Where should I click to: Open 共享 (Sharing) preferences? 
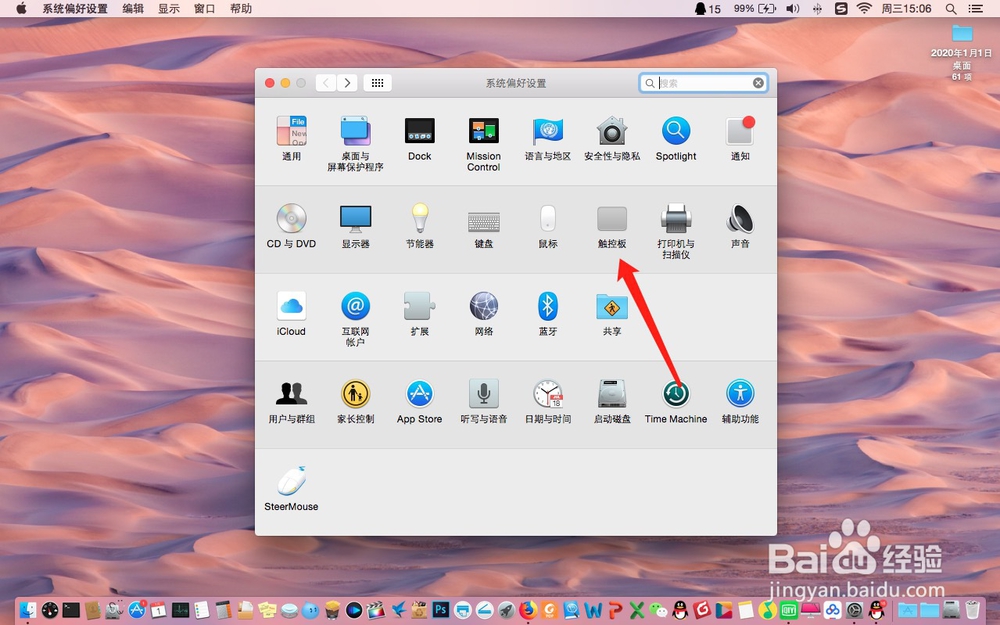pos(612,314)
